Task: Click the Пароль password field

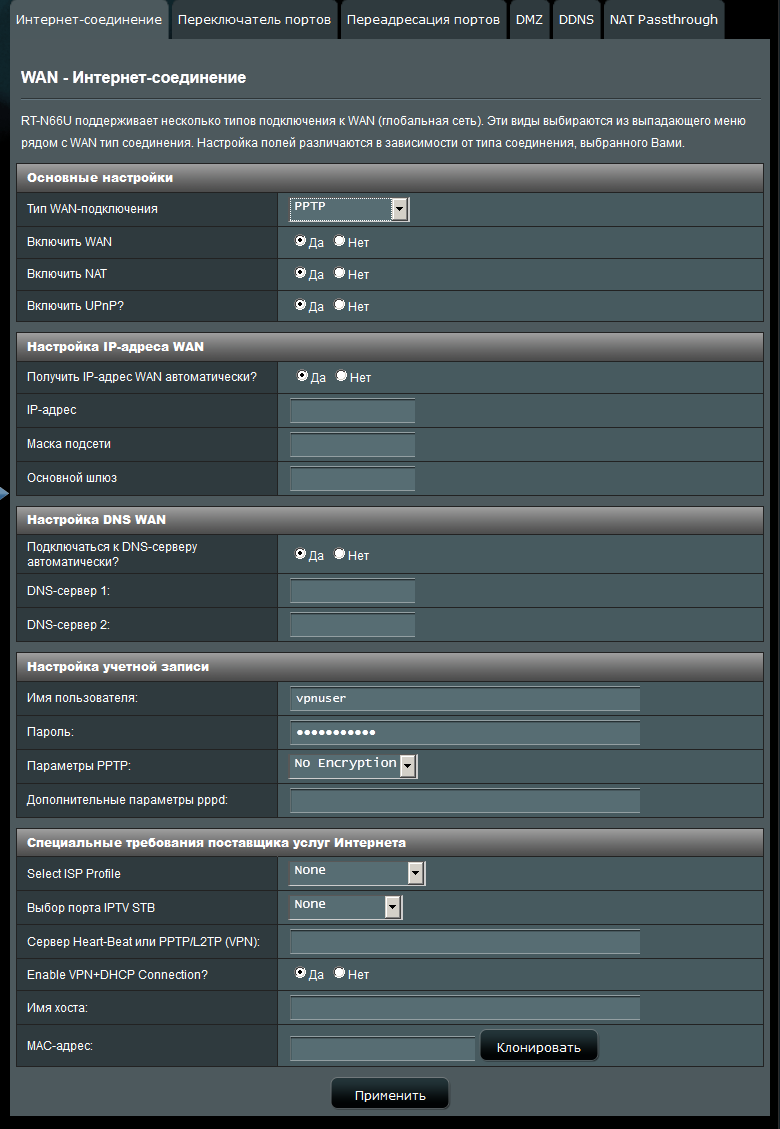Action: pyautogui.click(x=465, y=732)
